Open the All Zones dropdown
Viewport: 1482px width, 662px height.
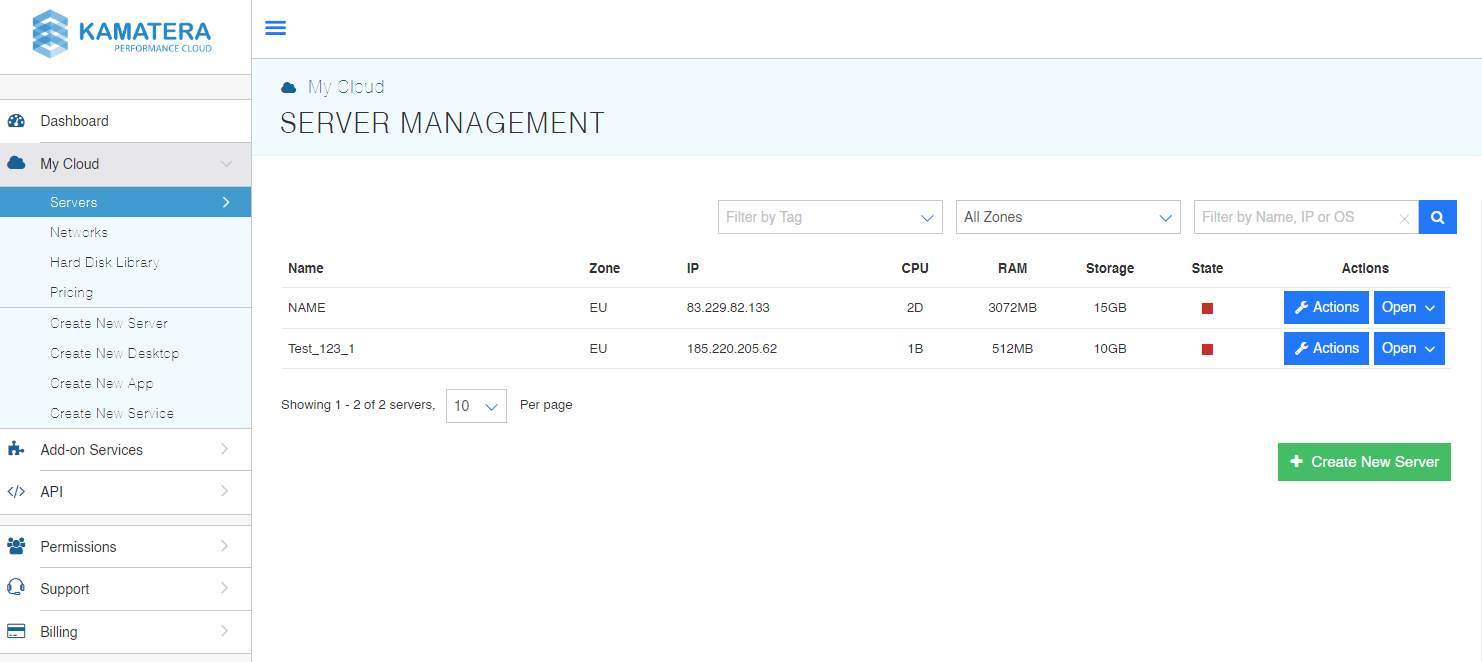tap(1068, 217)
